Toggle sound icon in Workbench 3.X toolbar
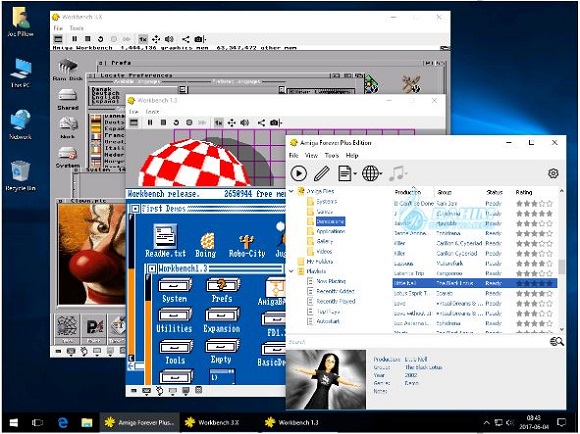580x434 pixels. click(x=169, y=39)
